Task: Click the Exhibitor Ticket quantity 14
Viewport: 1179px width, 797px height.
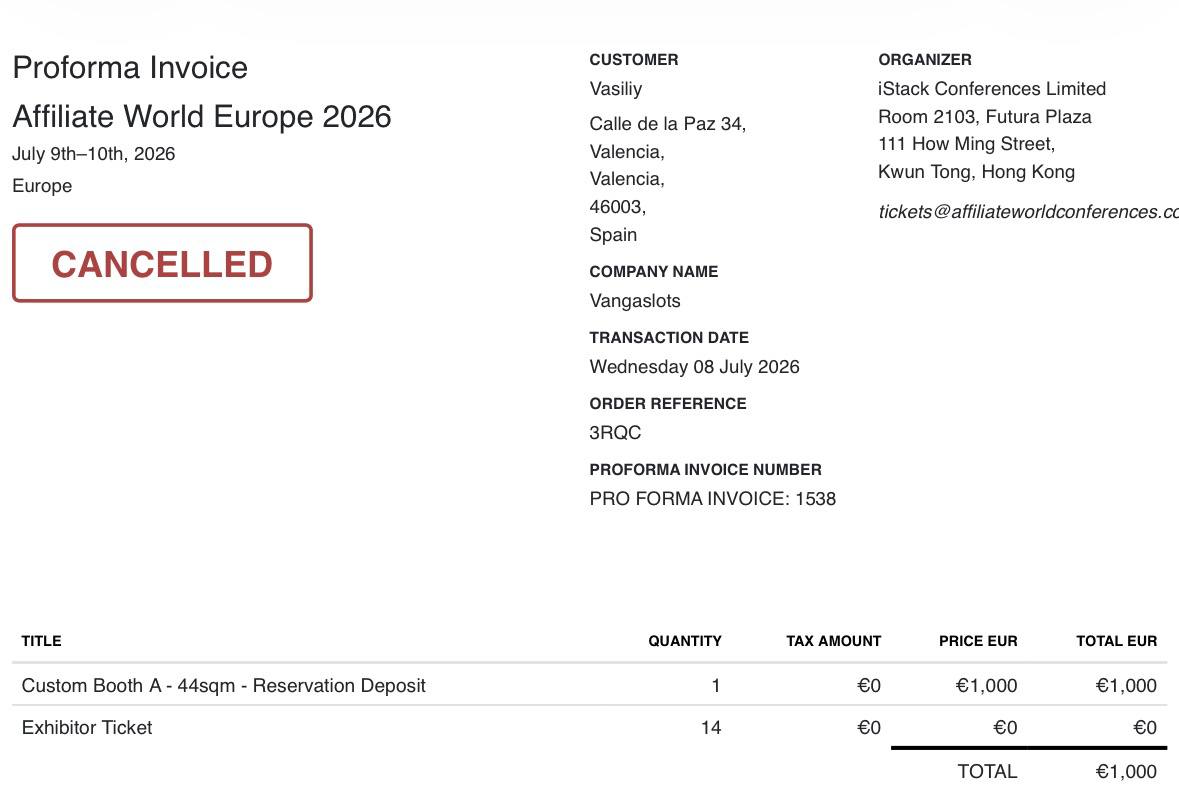Action: [711, 728]
